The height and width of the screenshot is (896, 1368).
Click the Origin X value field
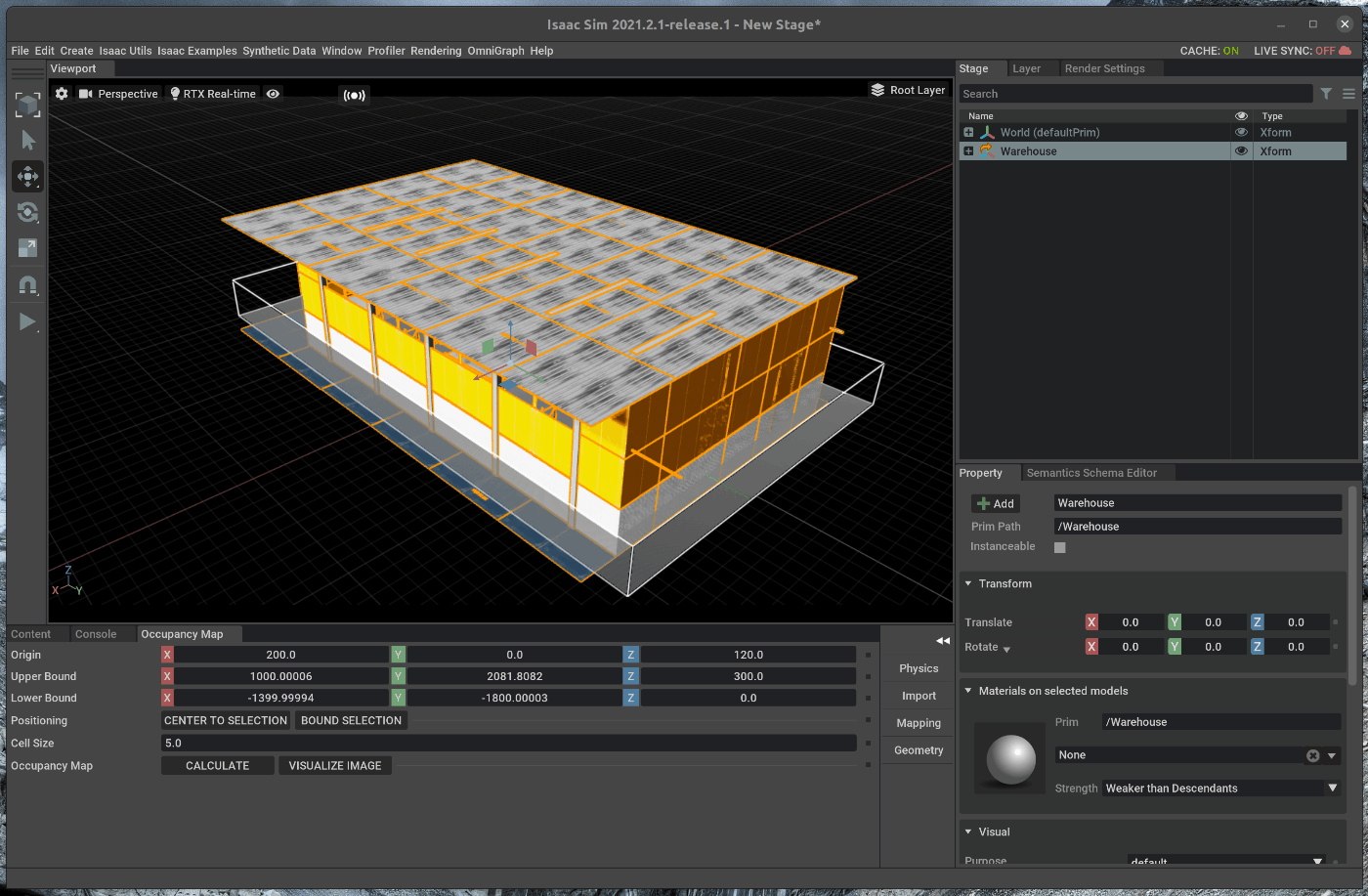coord(280,655)
